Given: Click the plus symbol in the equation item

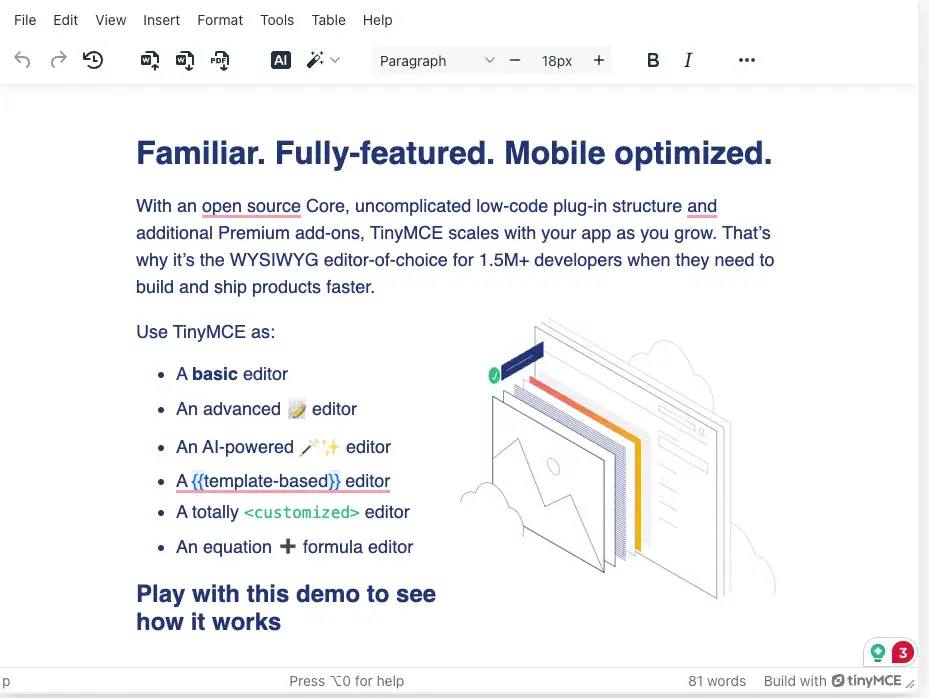Looking at the screenshot, I should [x=287, y=546].
